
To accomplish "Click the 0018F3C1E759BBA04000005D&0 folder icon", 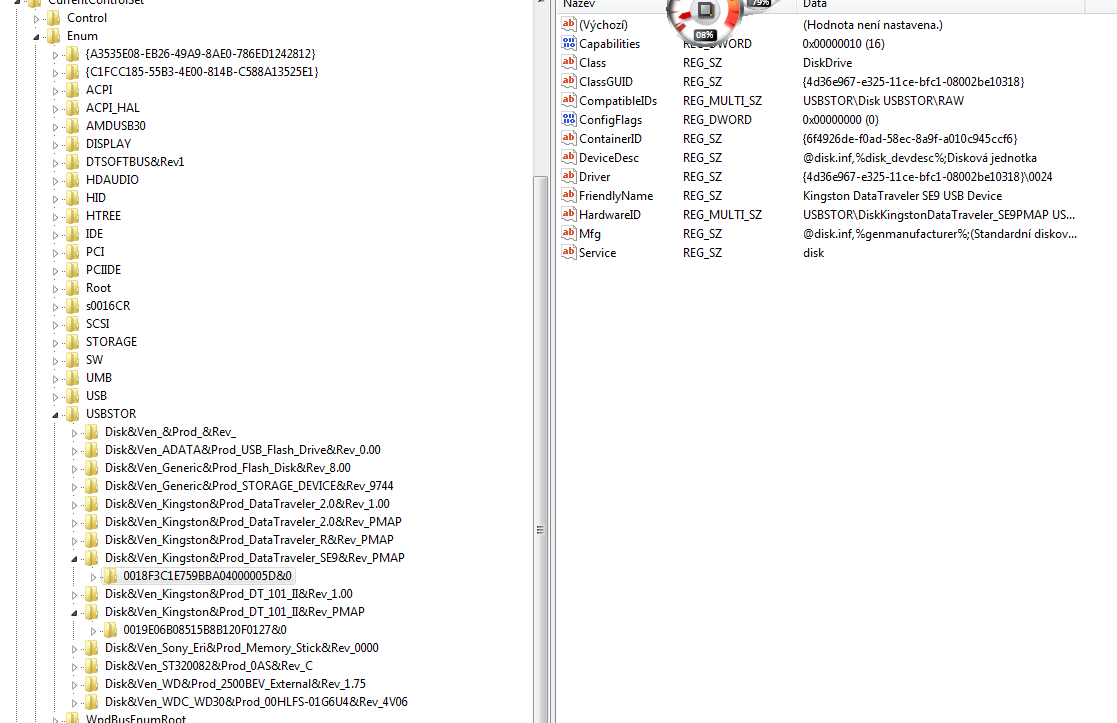I will (x=110, y=576).
